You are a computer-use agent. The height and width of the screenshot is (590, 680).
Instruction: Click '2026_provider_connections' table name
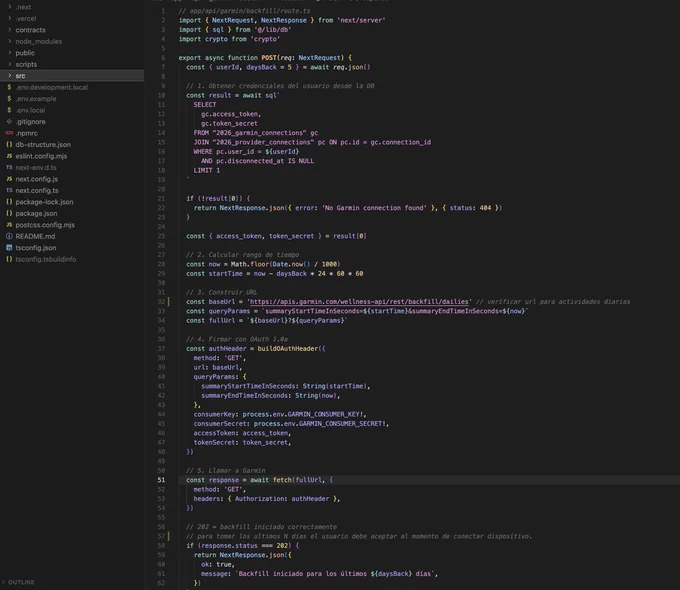(263, 142)
